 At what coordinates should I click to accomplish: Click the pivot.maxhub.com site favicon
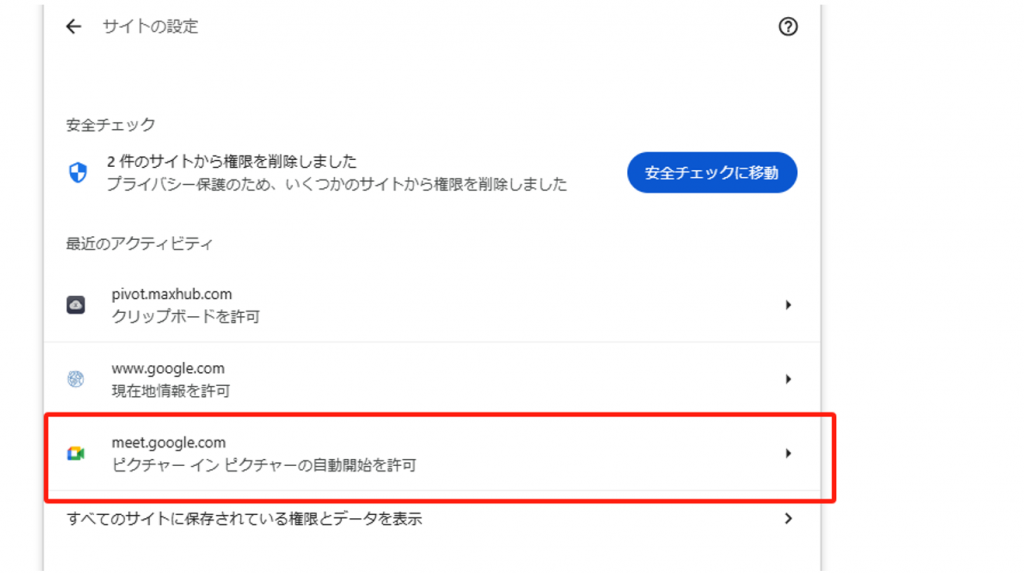(x=76, y=305)
